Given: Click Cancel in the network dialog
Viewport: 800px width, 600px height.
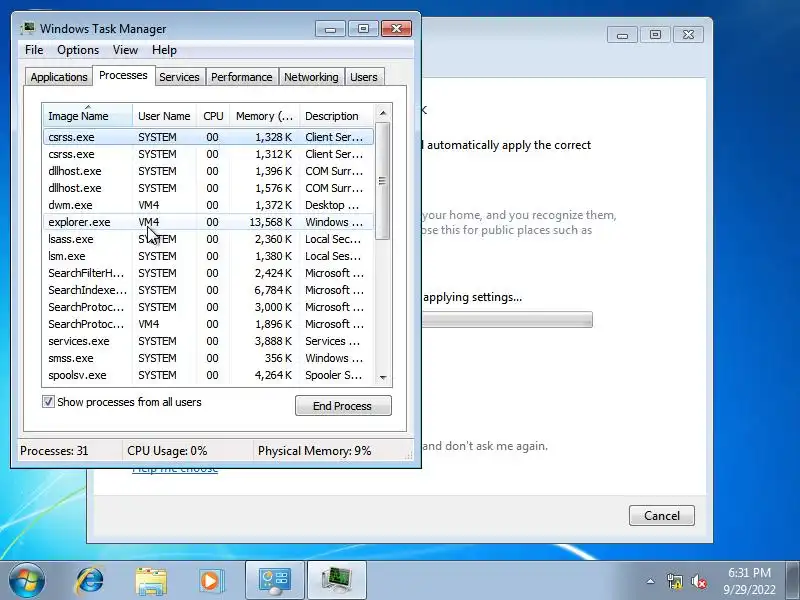Looking at the screenshot, I should pos(662,515).
